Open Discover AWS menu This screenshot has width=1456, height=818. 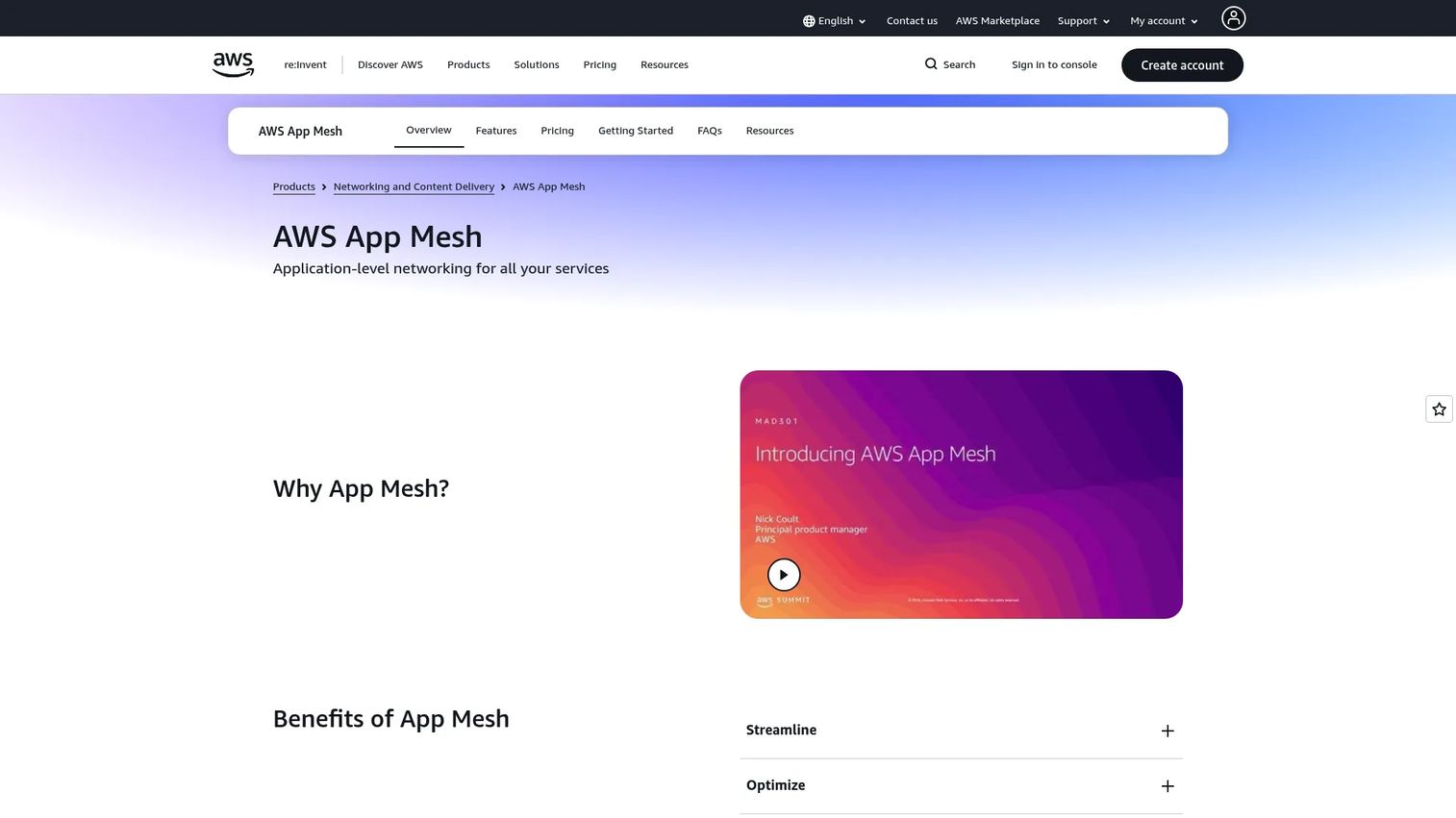click(390, 65)
